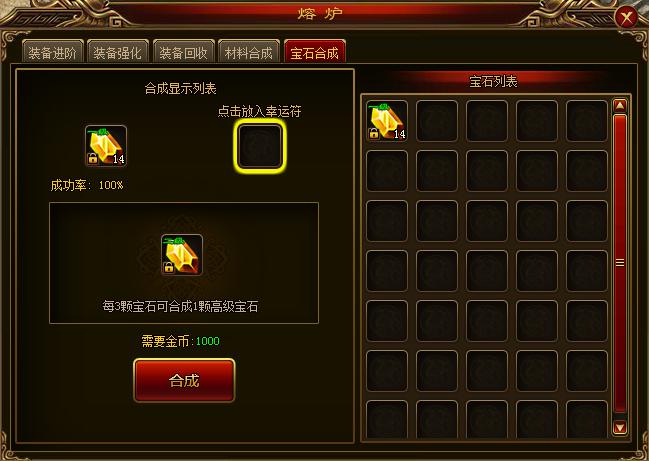Click the last empty slot in first row
649x461 pixels.
point(587,121)
